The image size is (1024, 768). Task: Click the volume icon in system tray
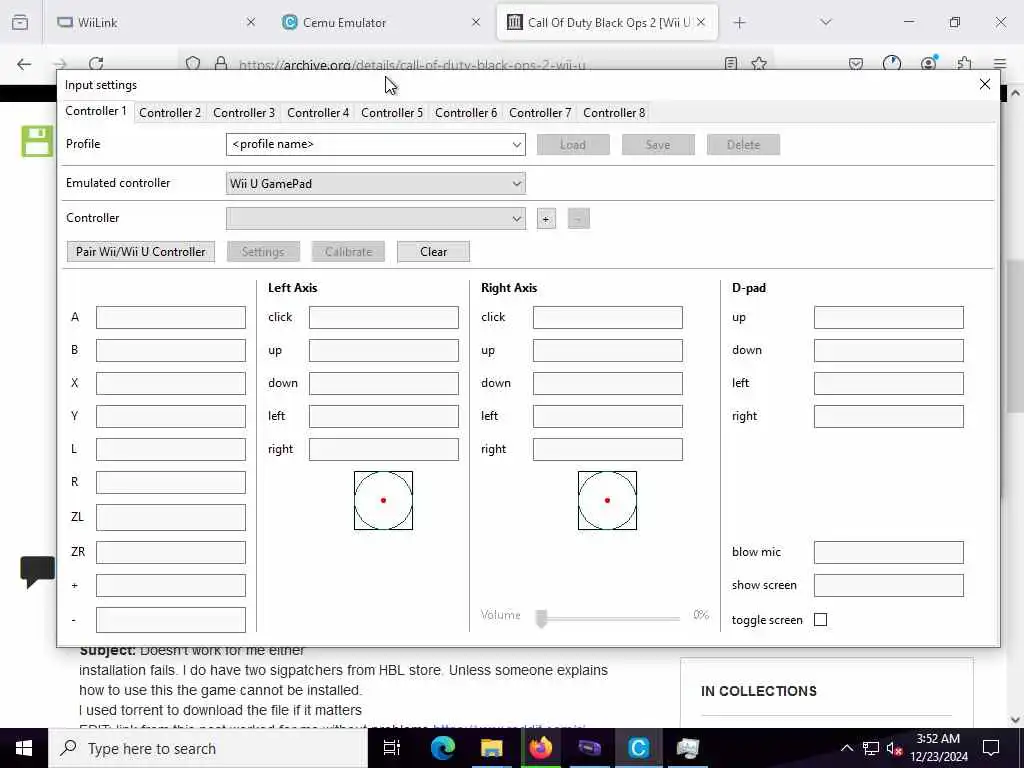895,748
